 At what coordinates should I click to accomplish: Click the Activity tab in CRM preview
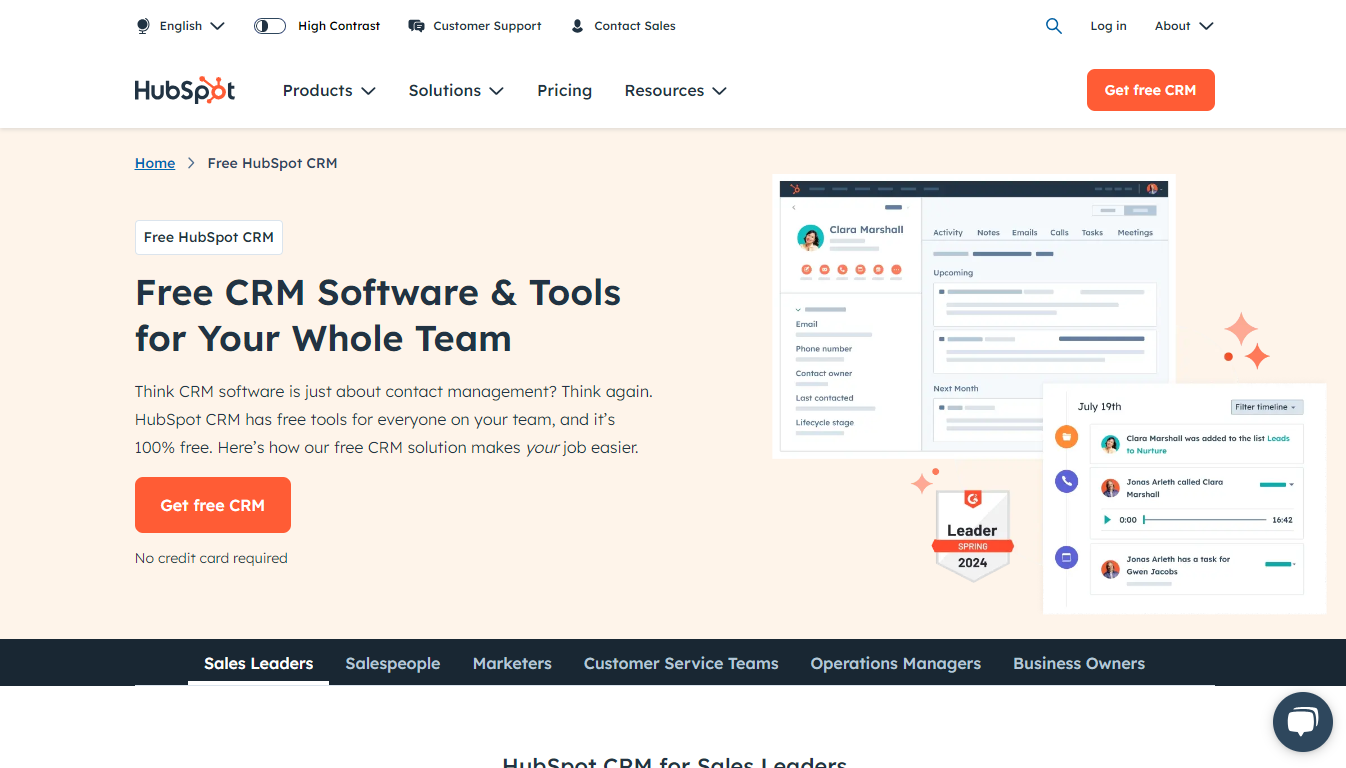[948, 233]
